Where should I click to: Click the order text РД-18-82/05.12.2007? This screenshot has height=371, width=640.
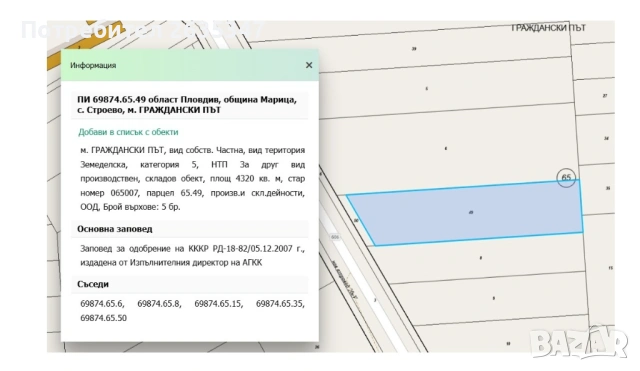pyautogui.click(x=252, y=249)
